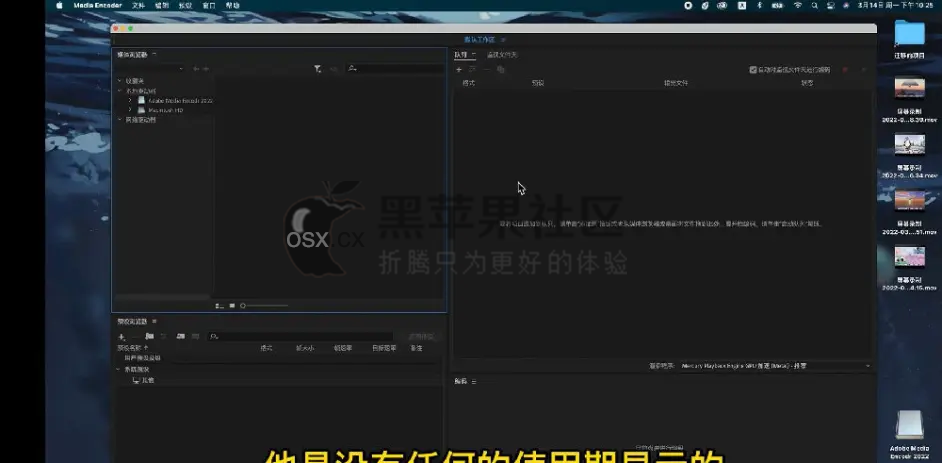Click the remove preset minus icon
This screenshot has width=942, height=463.
click(x=136, y=337)
